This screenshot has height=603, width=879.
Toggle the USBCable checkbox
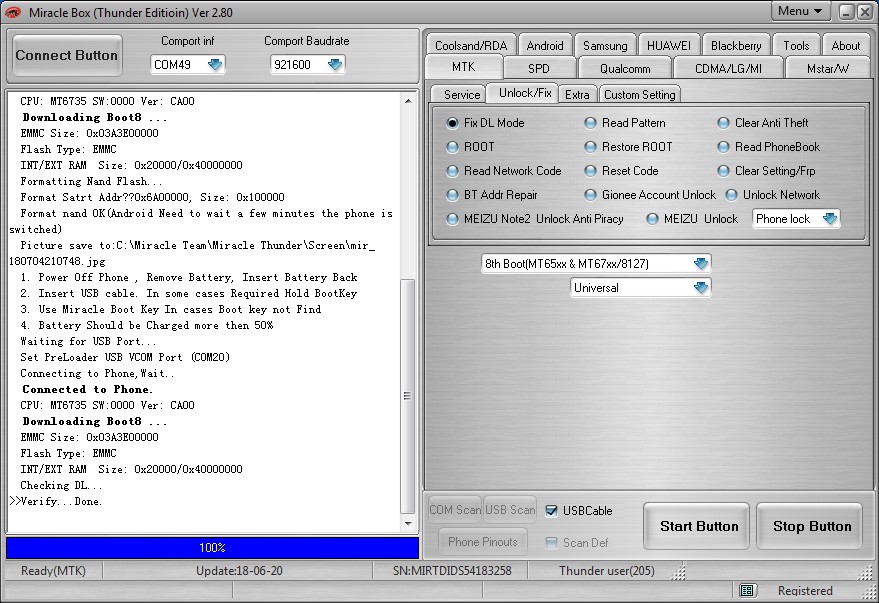tap(552, 511)
